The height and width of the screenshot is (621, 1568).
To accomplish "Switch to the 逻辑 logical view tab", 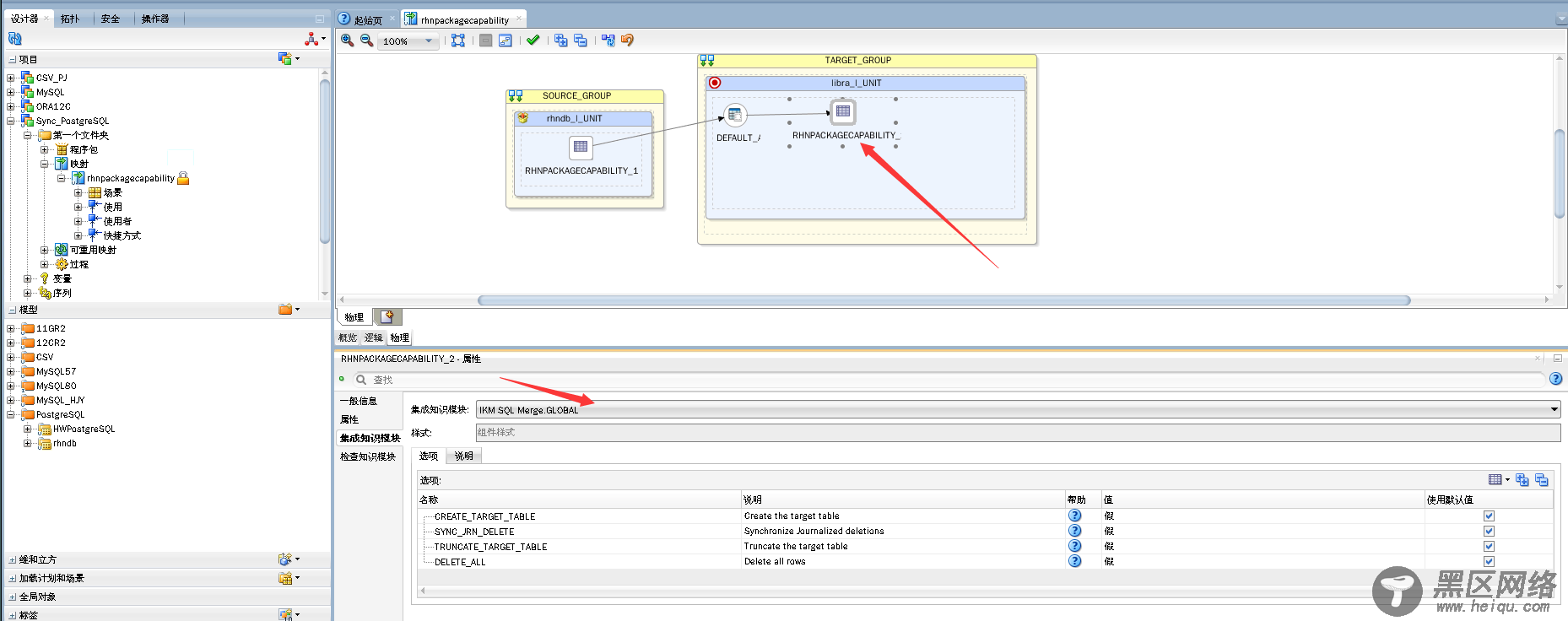I will (374, 337).
